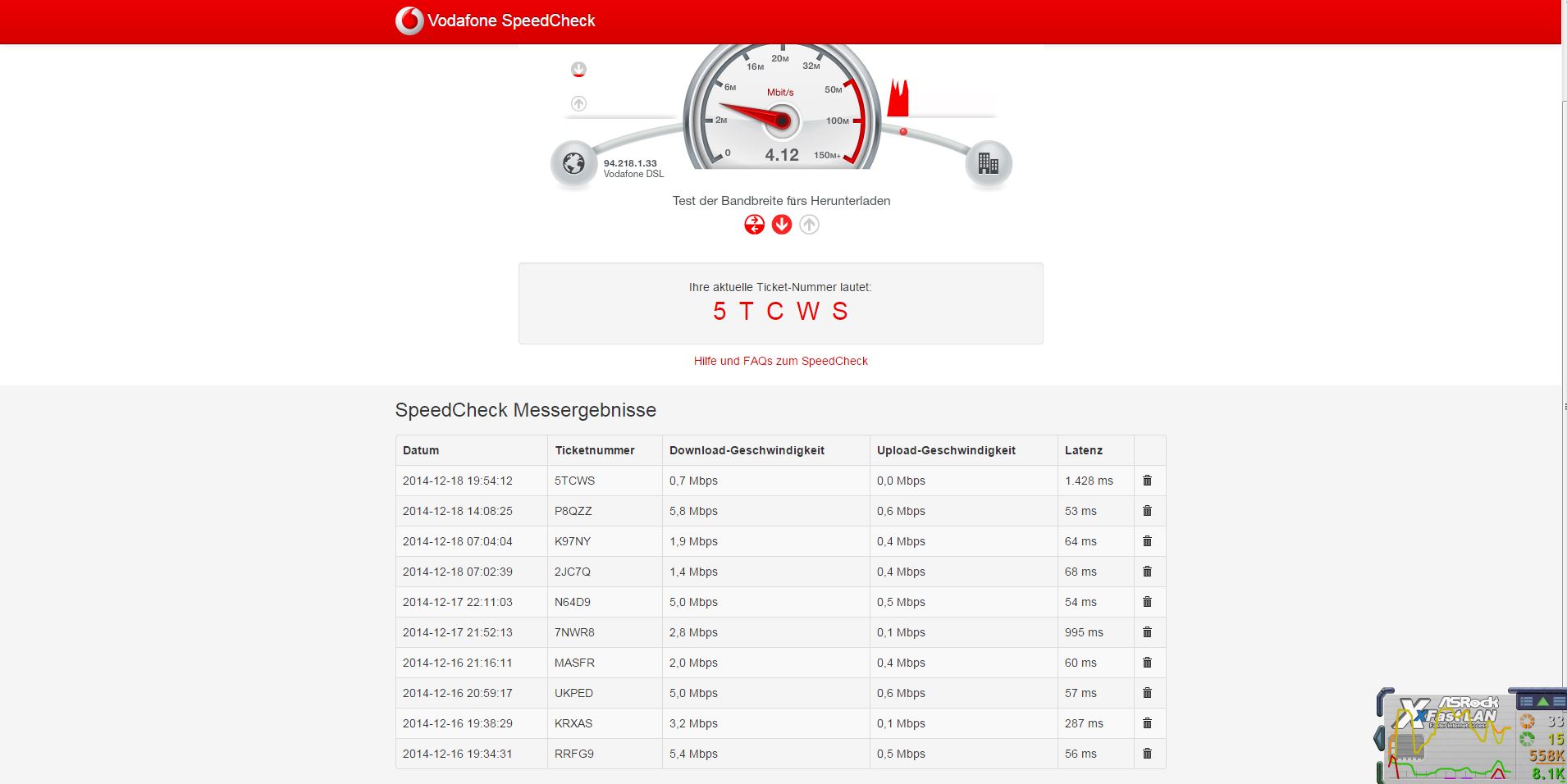Click the Download-Geschwindigkeit column header
The width and height of the screenshot is (1567, 784).
pos(747,450)
